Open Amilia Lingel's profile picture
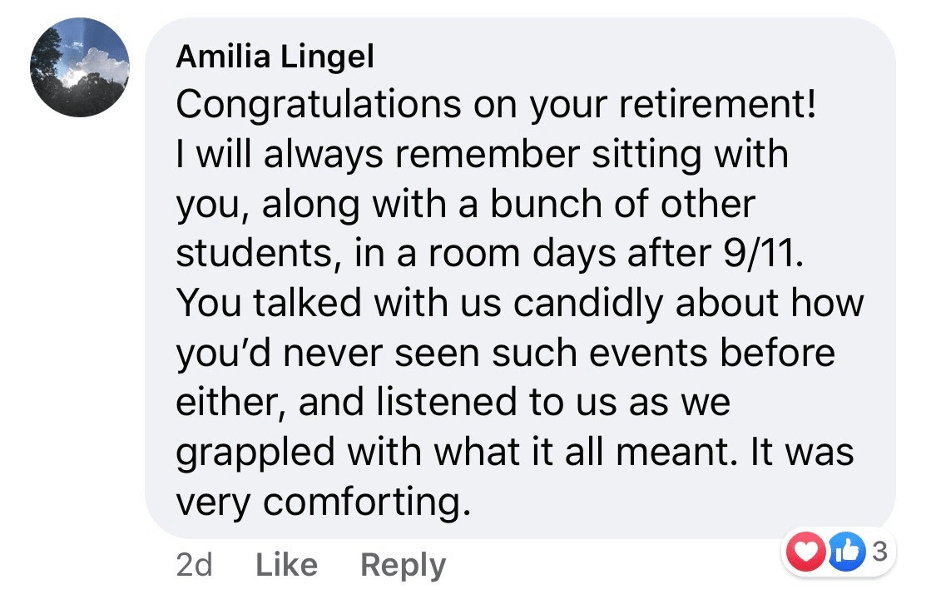Viewport: 936px width, 614px height. 80,68
